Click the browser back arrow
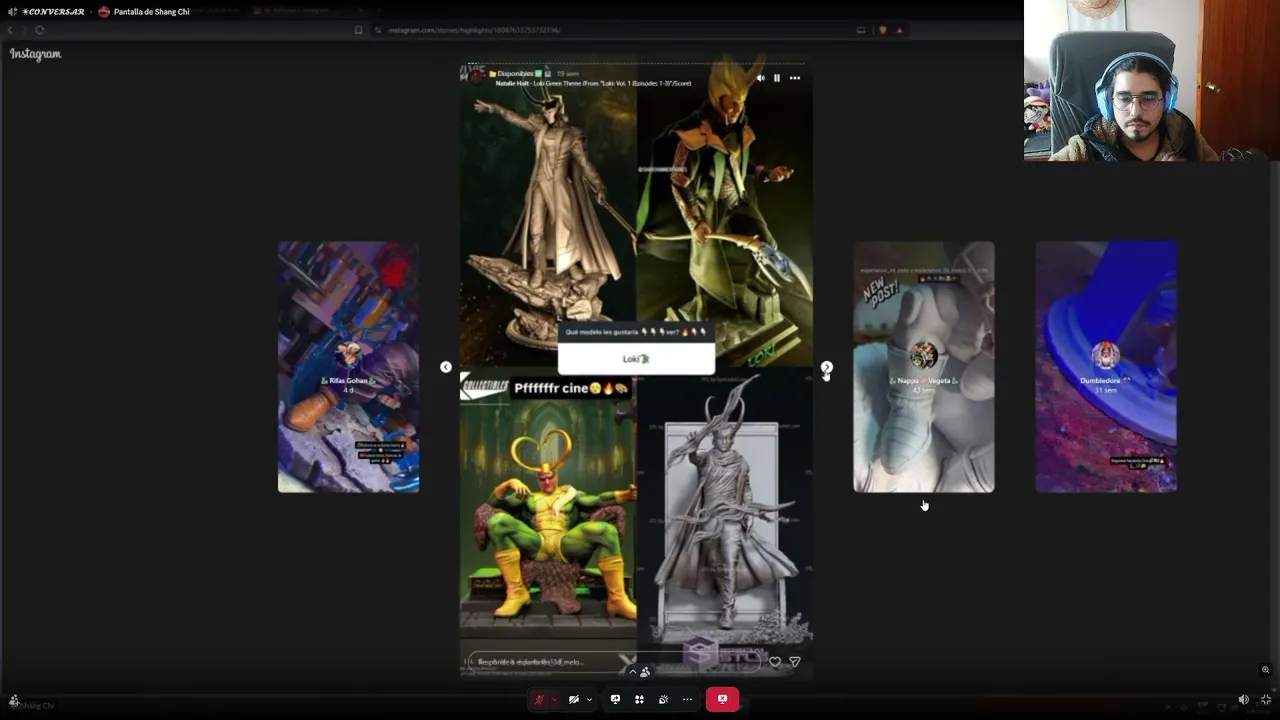 click(x=11, y=30)
